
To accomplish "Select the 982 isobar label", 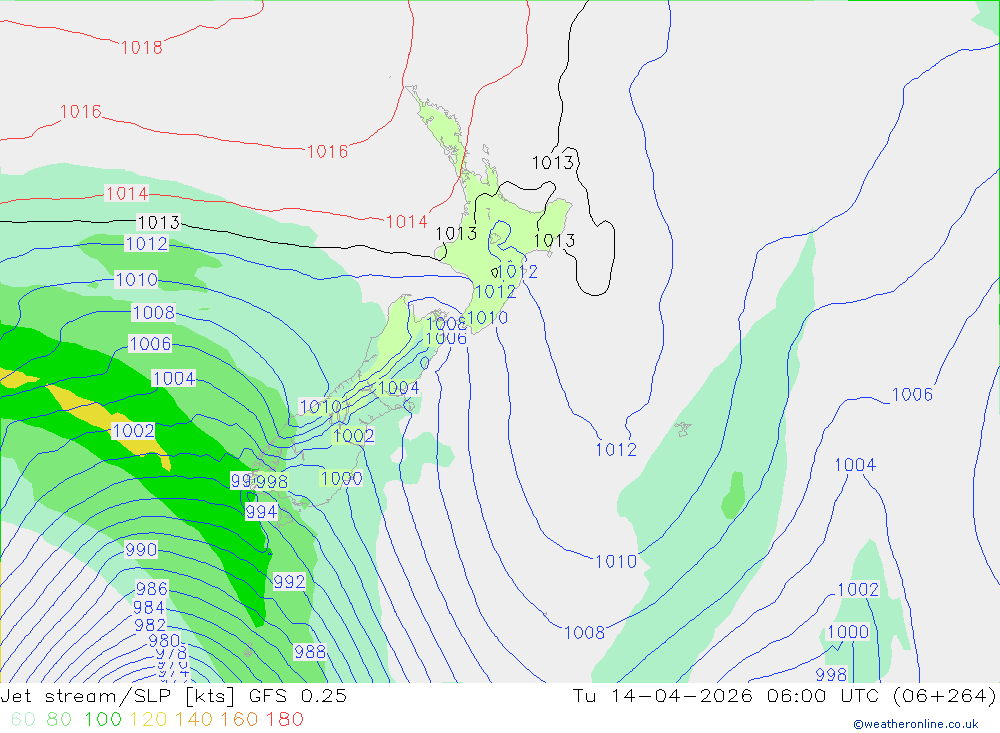I will (150, 625).
